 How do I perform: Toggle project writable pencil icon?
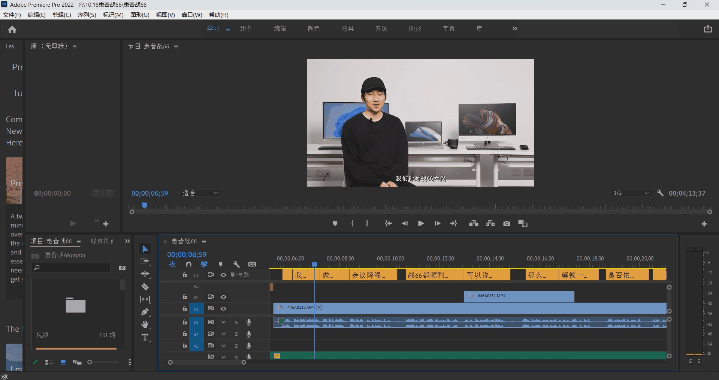pyautogui.click(x=34, y=362)
